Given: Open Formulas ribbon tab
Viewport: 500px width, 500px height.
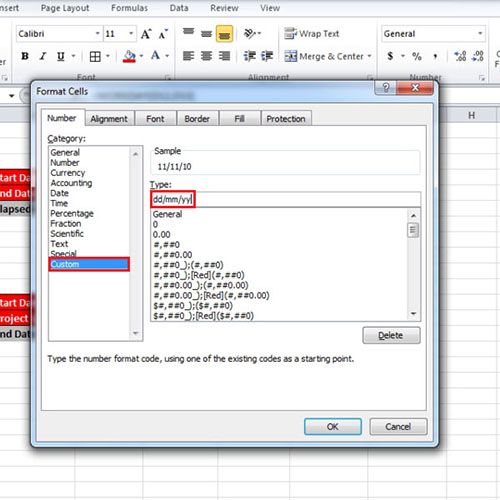Looking at the screenshot, I should point(129,8).
